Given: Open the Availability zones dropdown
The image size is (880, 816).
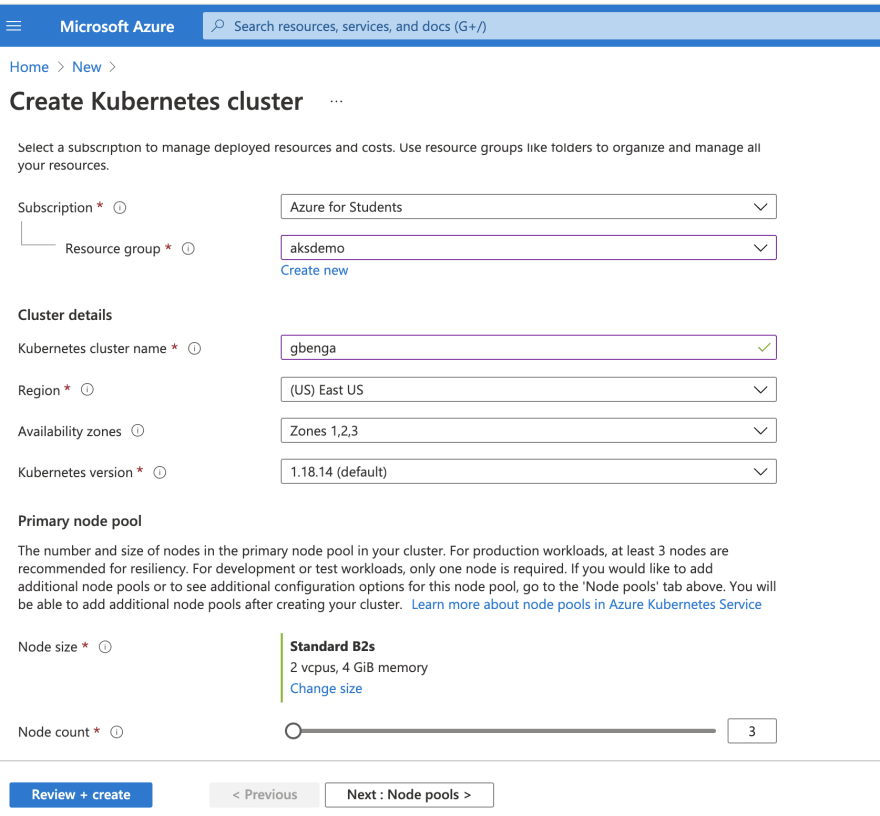Looking at the screenshot, I should tap(529, 430).
